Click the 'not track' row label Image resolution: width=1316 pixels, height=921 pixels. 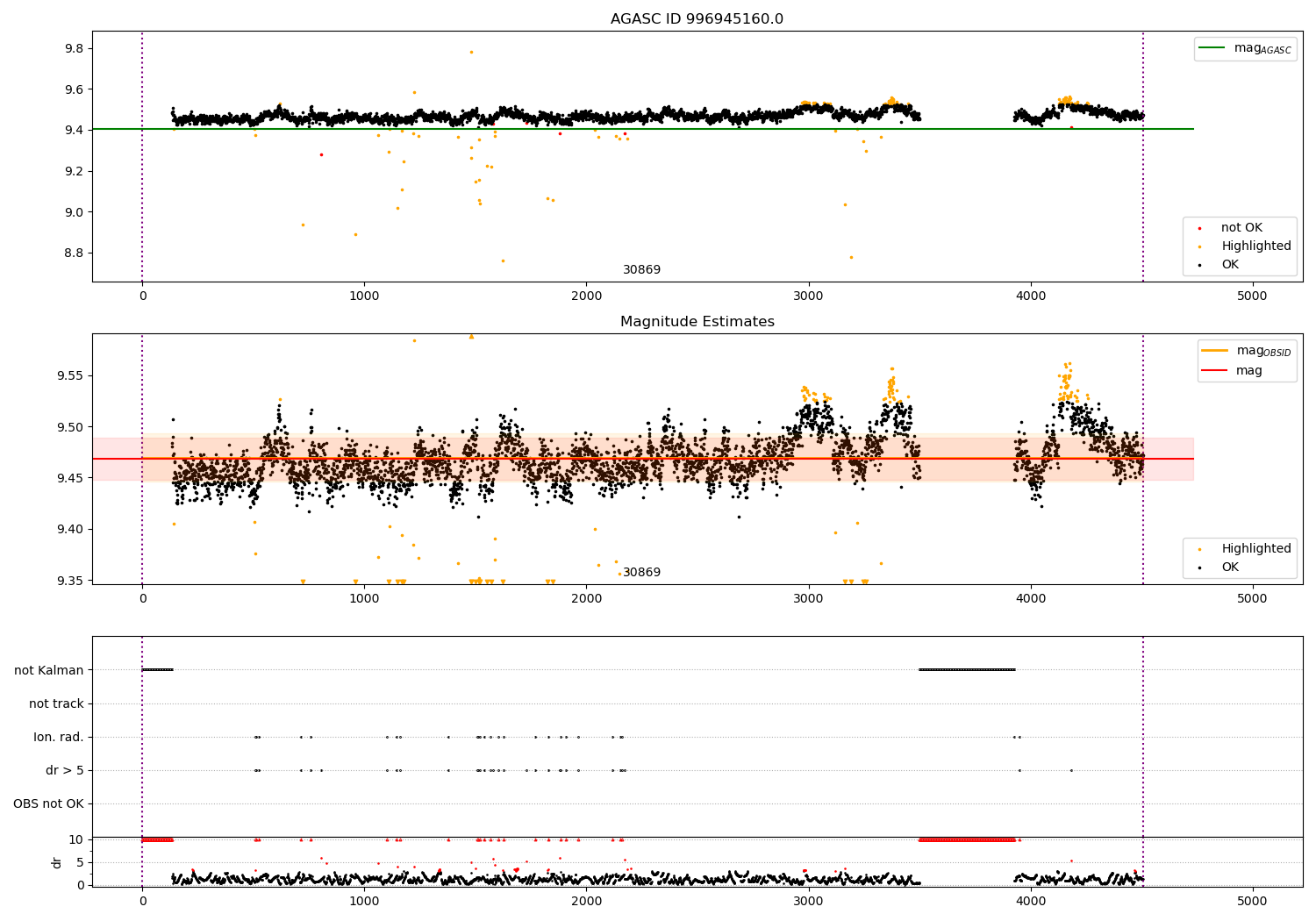click(56, 703)
